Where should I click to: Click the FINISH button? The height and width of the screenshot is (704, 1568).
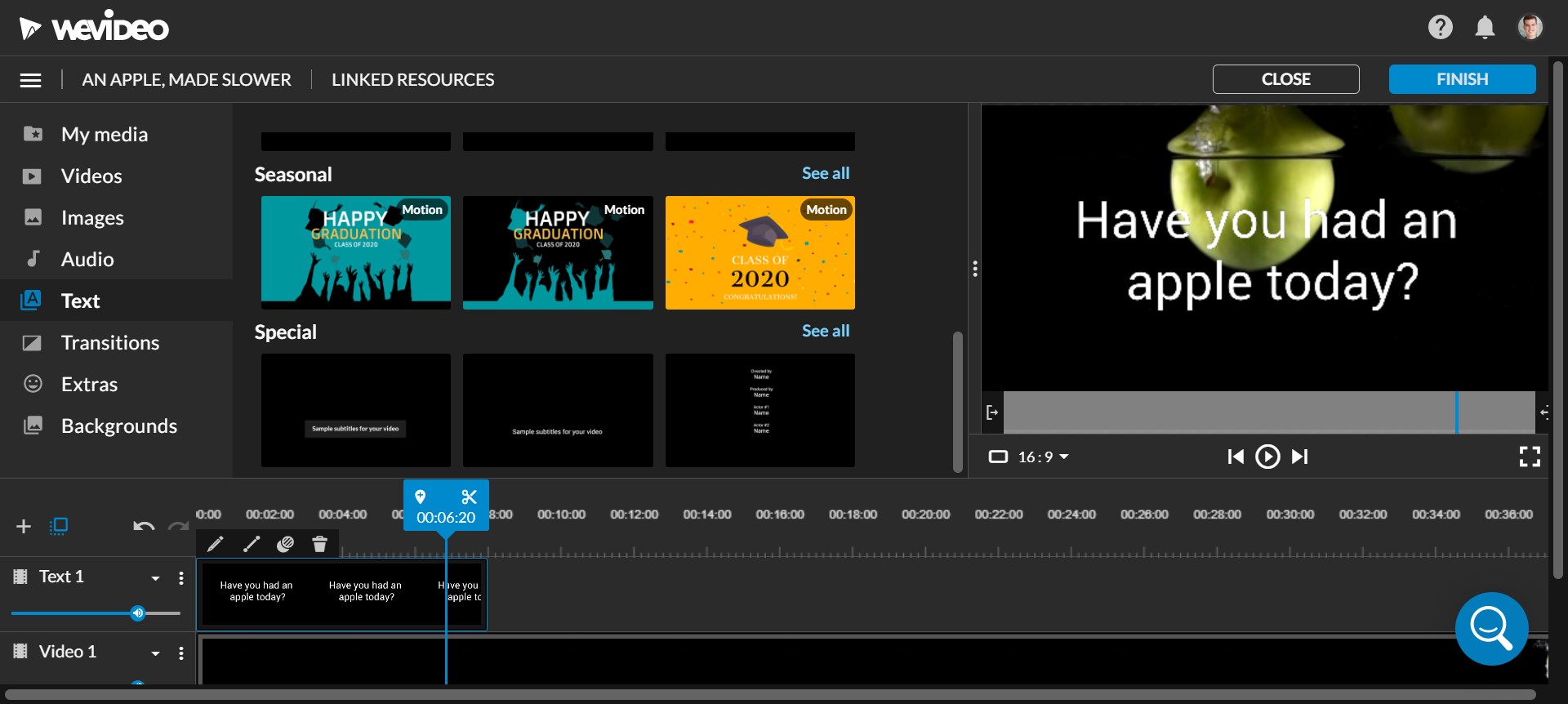pos(1461,79)
